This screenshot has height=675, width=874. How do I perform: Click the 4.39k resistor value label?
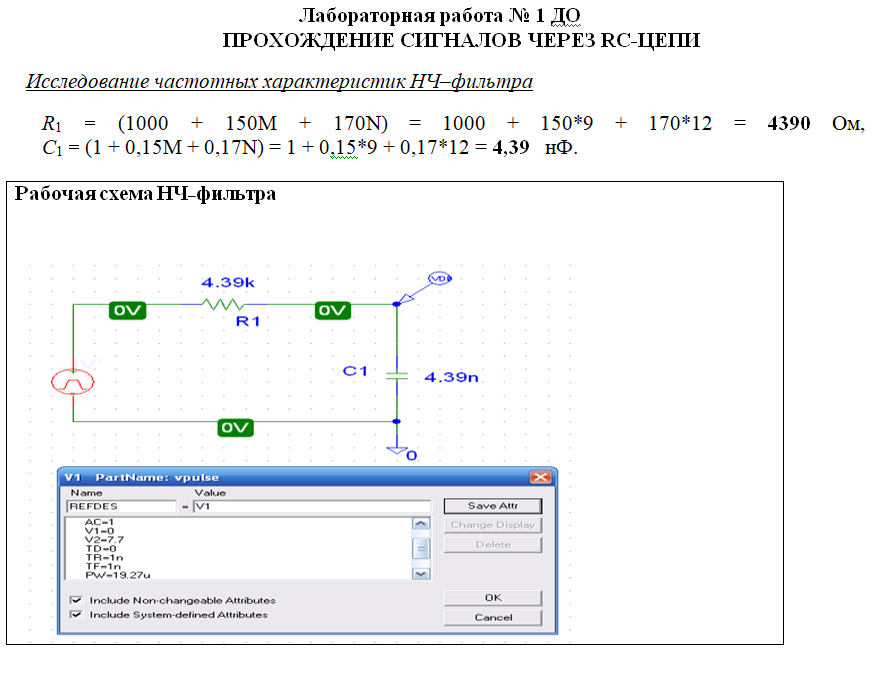(228, 283)
